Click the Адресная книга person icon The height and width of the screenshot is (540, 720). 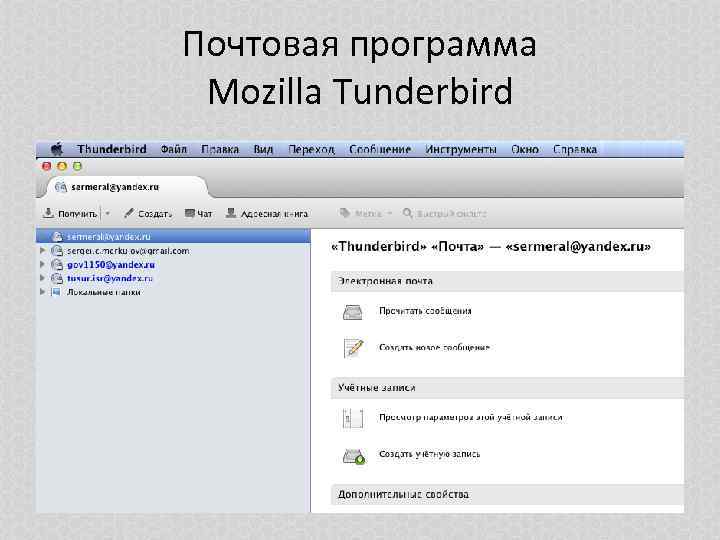[231, 213]
